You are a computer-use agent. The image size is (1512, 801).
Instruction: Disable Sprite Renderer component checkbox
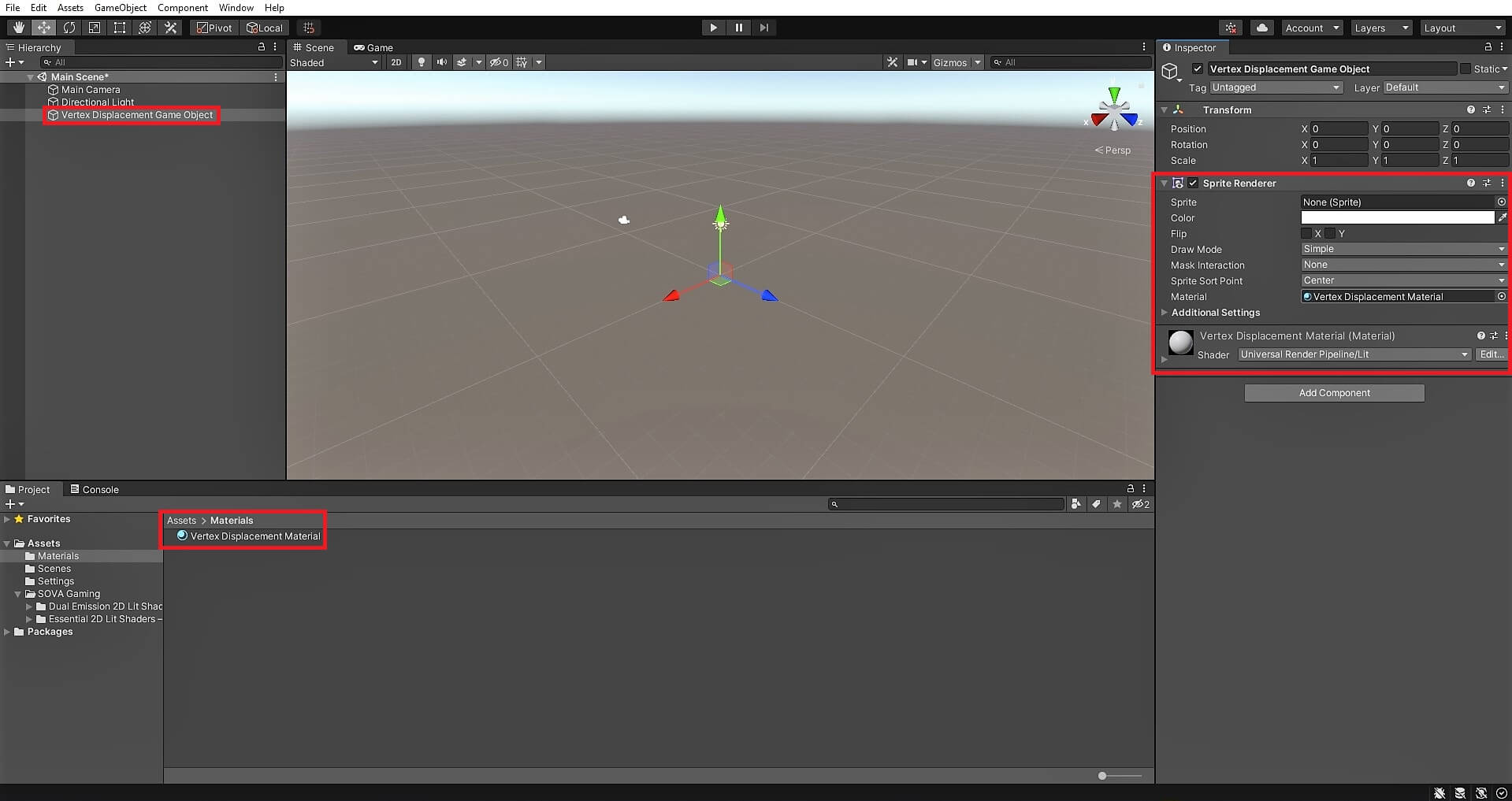click(1193, 183)
